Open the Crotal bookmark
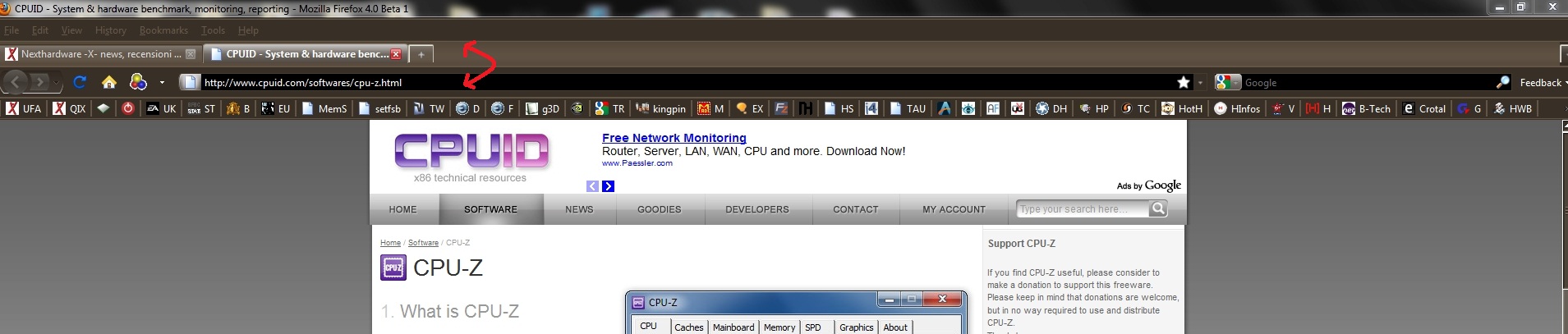The width and height of the screenshot is (1568, 334). (1425, 108)
